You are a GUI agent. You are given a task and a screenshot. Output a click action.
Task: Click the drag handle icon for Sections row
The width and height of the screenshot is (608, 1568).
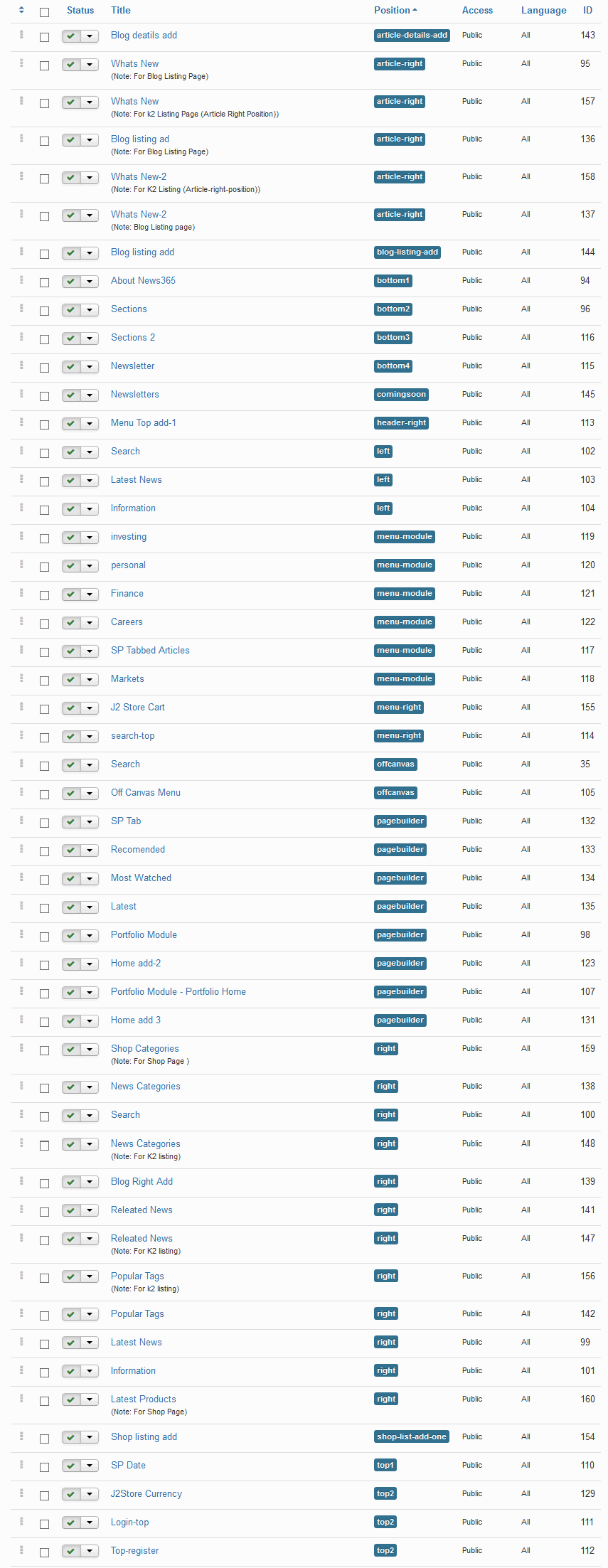[x=21, y=309]
